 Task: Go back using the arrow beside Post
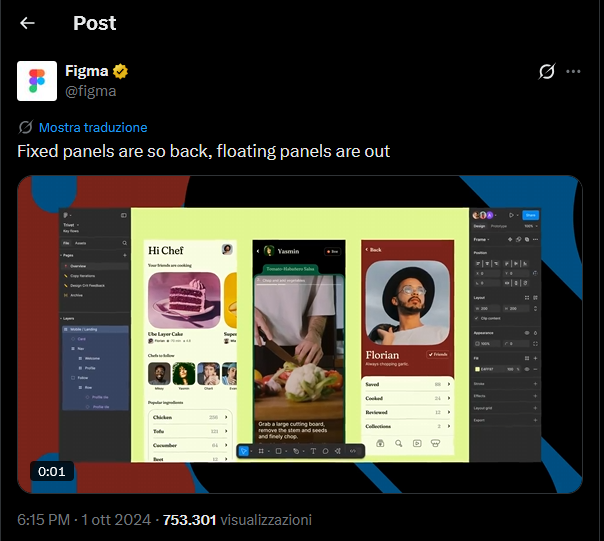pyautogui.click(x=27, y=23)
